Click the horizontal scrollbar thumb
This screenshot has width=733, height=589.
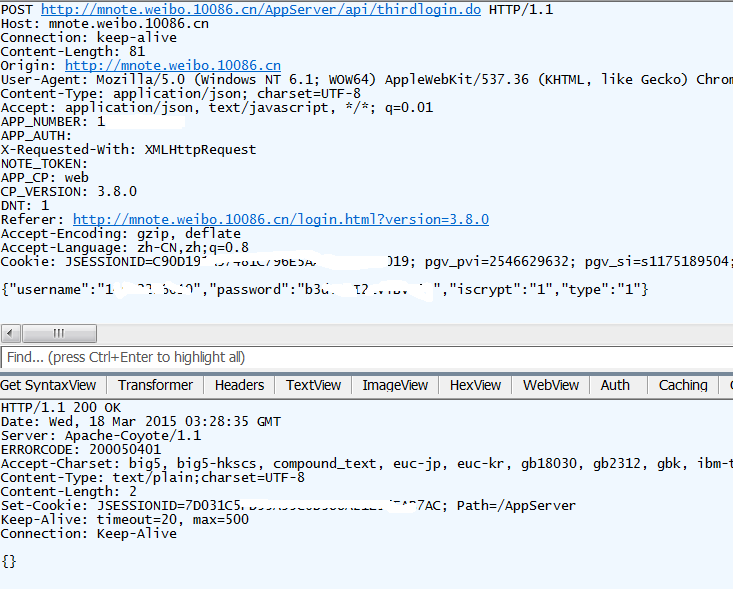coord(59,333)
